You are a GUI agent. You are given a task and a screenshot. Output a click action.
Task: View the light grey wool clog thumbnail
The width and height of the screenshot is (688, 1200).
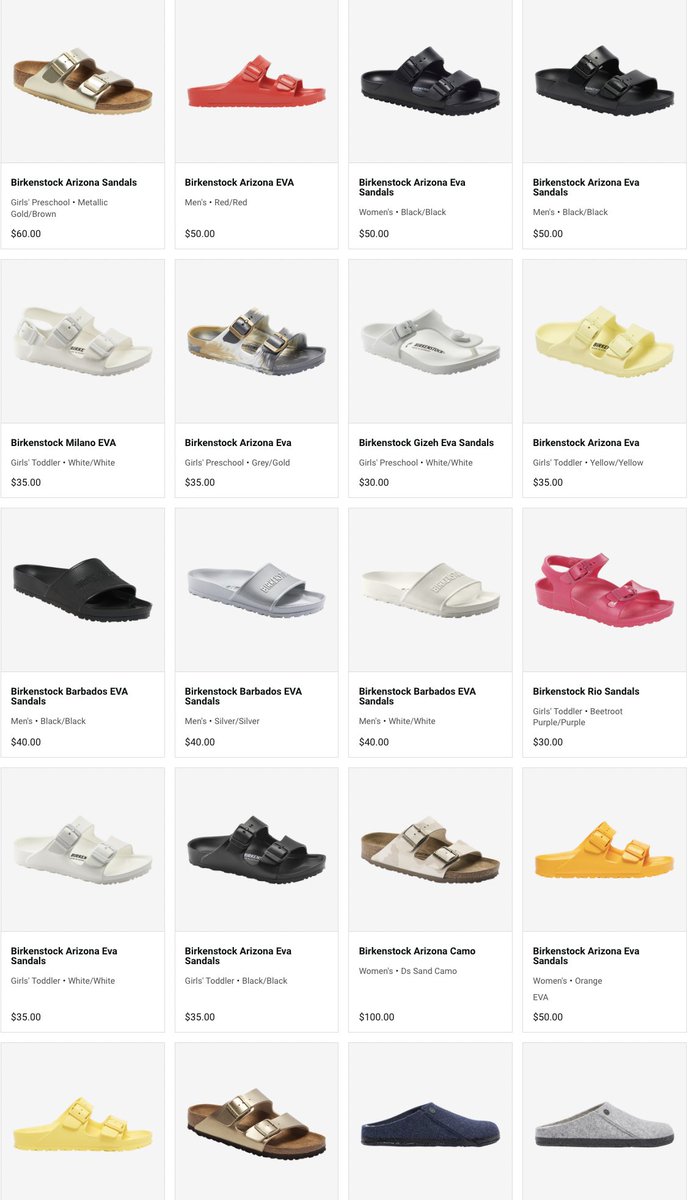point(604,1122)
